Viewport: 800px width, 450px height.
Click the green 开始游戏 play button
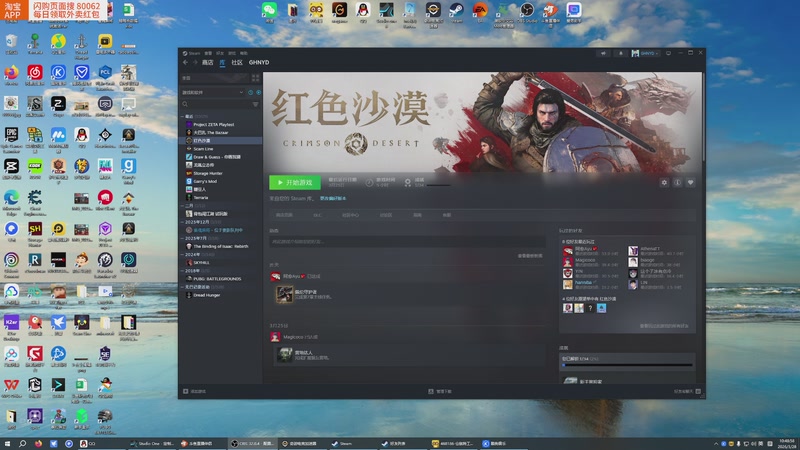click(x=295, y=182)
